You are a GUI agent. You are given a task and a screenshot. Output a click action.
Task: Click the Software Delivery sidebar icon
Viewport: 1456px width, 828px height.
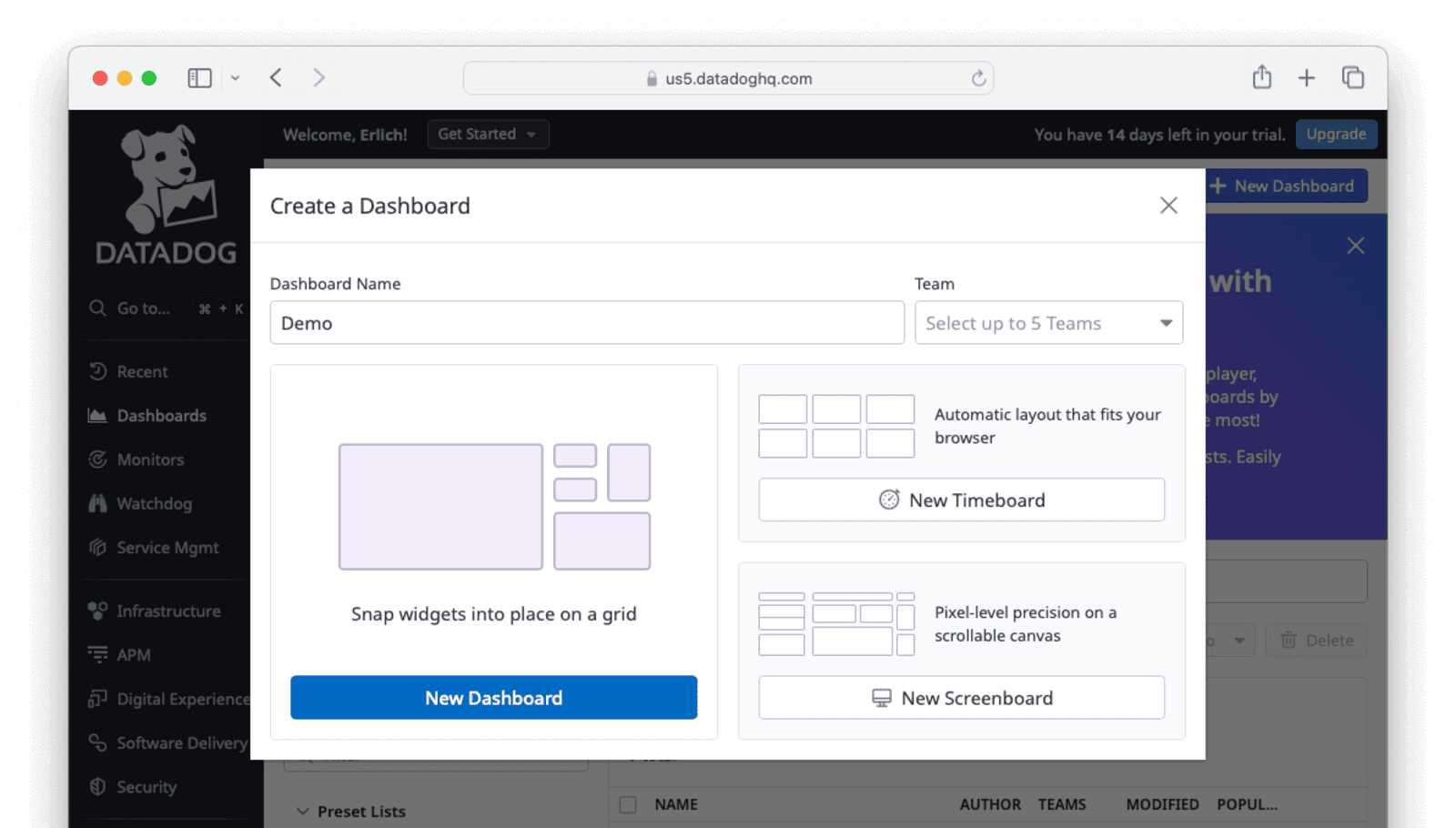(97, 742)
